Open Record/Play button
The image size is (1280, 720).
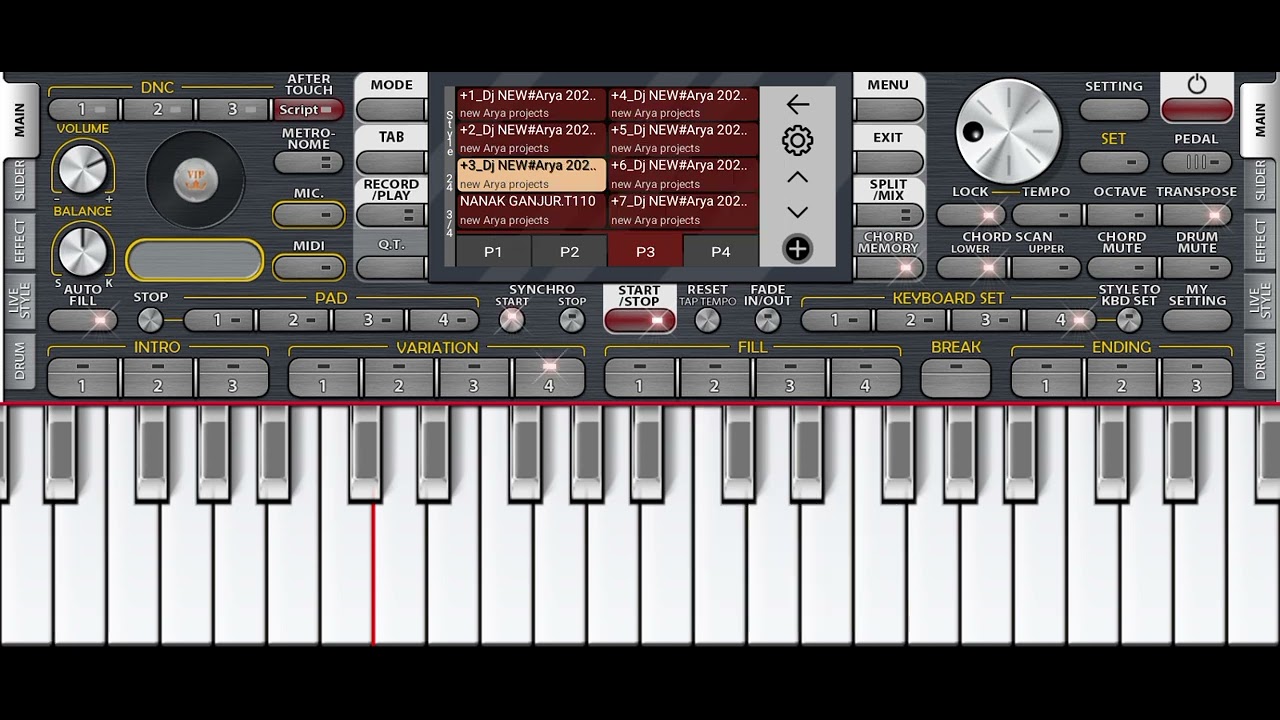391,215
